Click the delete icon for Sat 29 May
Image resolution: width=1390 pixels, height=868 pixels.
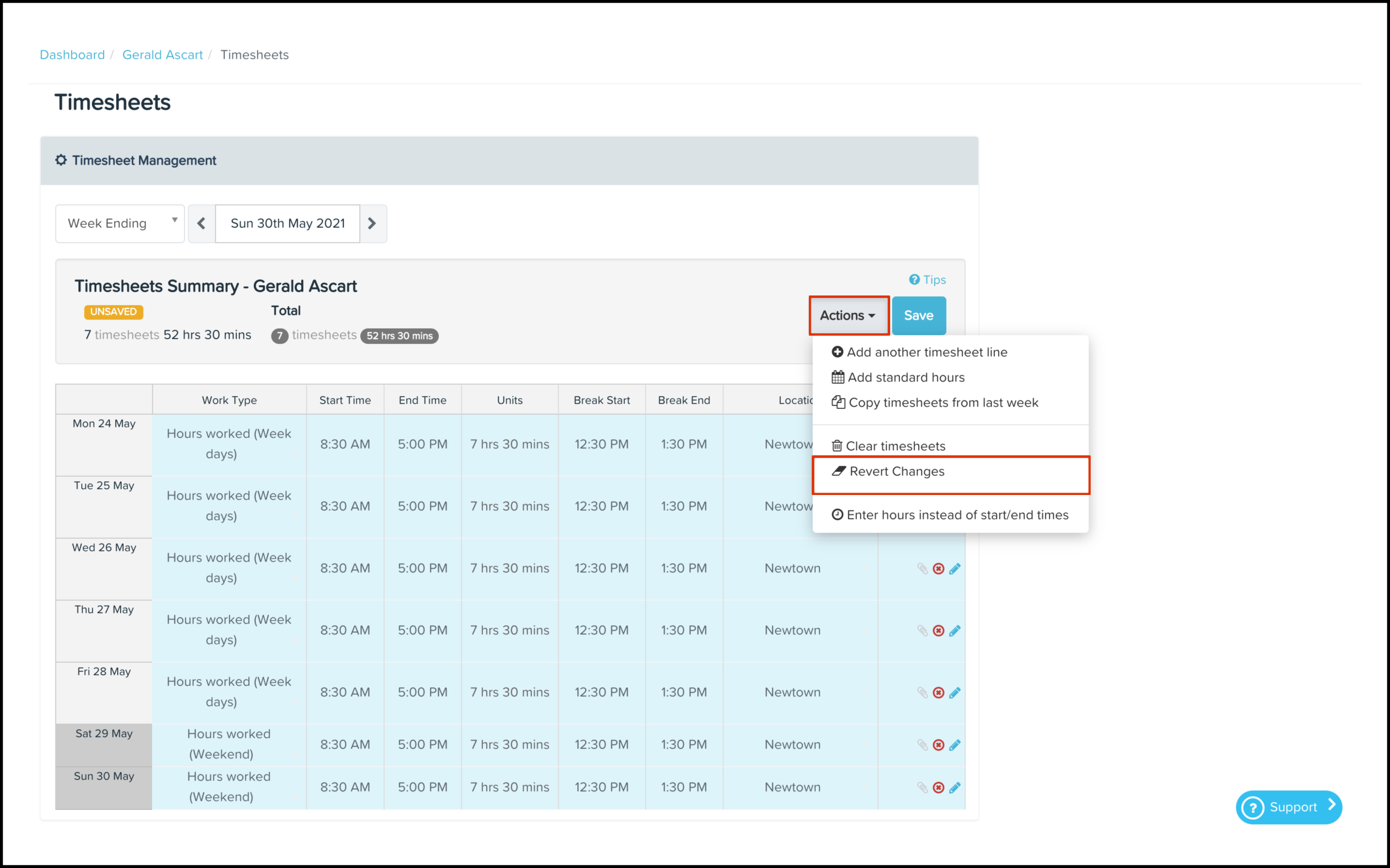pyautogui.click(x=938, y=744)
